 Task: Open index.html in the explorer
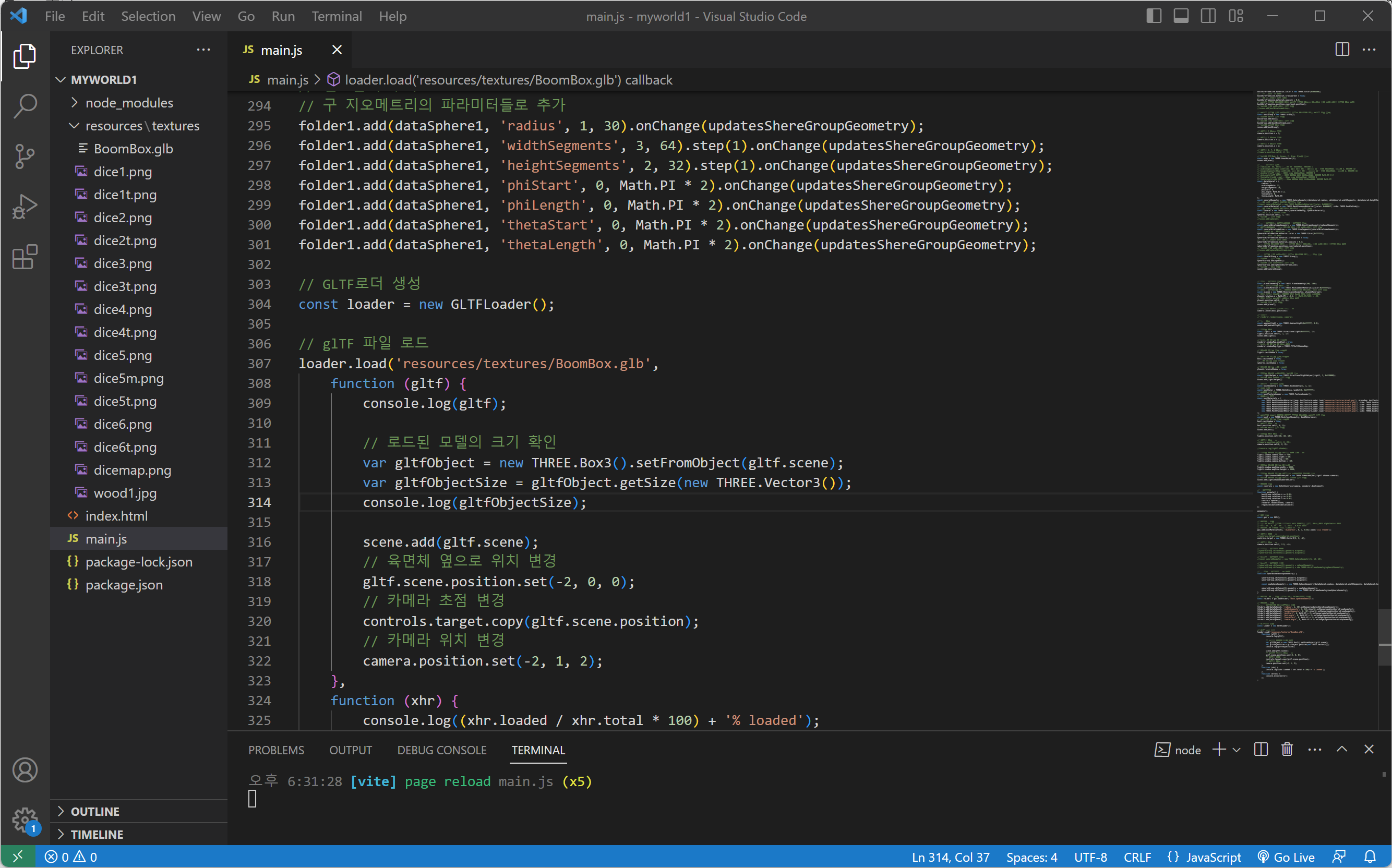click(116, 515)
